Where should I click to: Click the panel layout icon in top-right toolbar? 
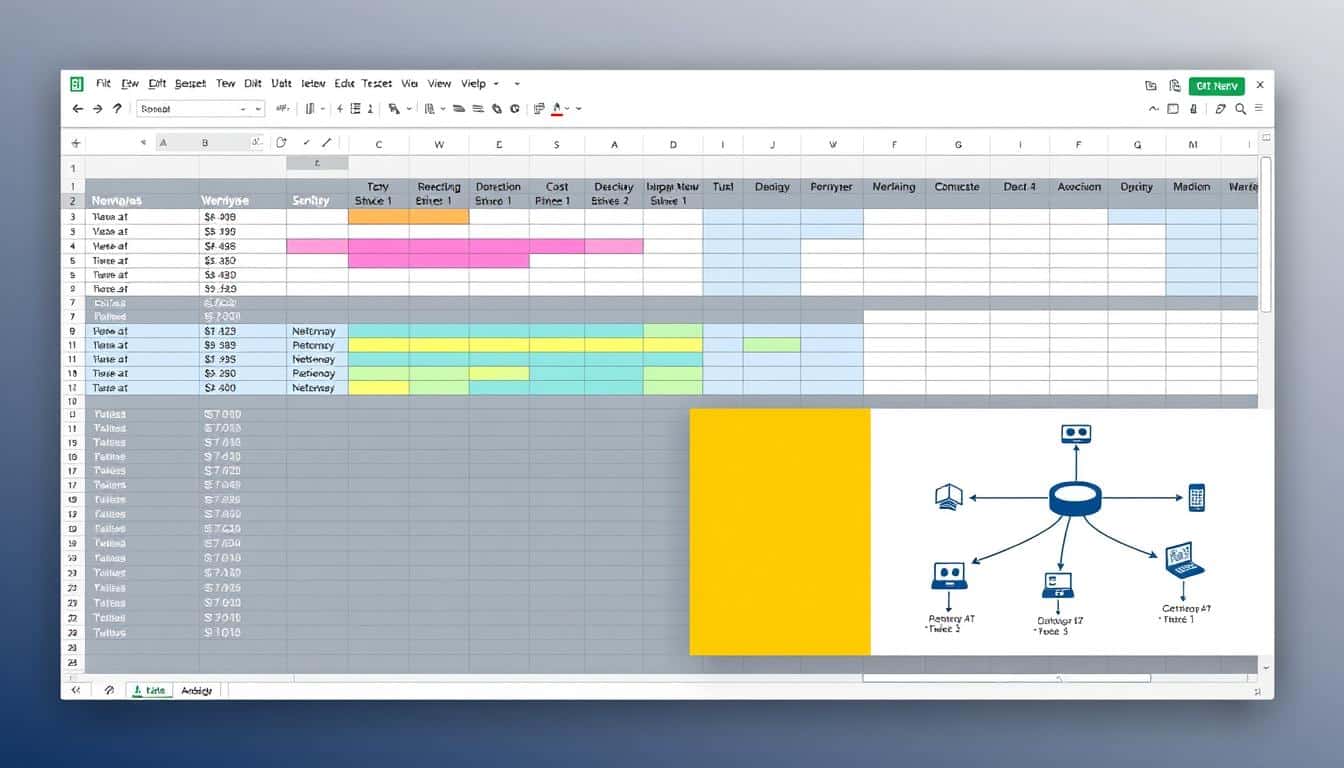(x=1174, y=109)
